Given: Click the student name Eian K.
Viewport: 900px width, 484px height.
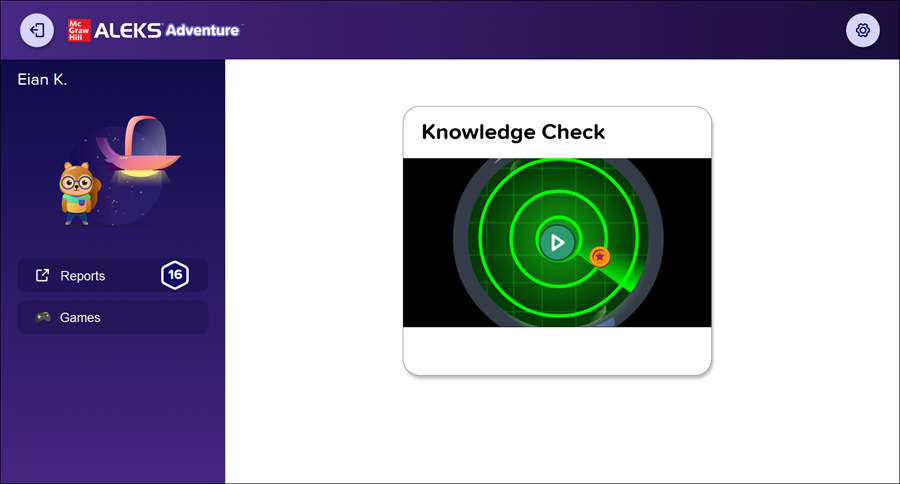Looking at the screenshot, I should pos(43,79).
